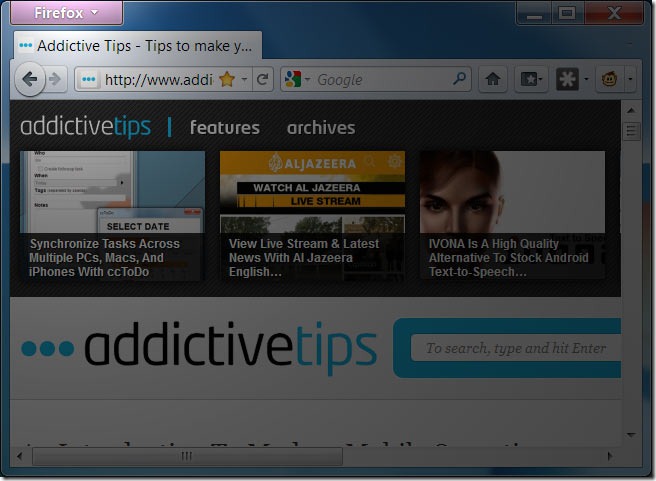
Task: Open the IVONA article thumbnail
Action: pos(512,192)
